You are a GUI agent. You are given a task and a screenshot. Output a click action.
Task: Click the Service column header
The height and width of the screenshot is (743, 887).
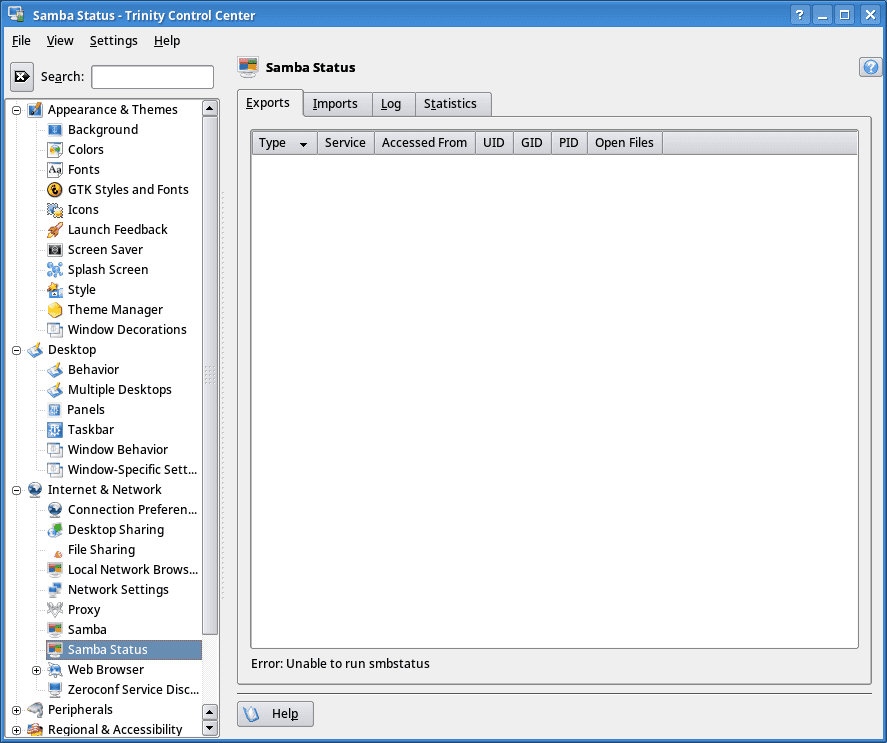click(x=346, y=143)
